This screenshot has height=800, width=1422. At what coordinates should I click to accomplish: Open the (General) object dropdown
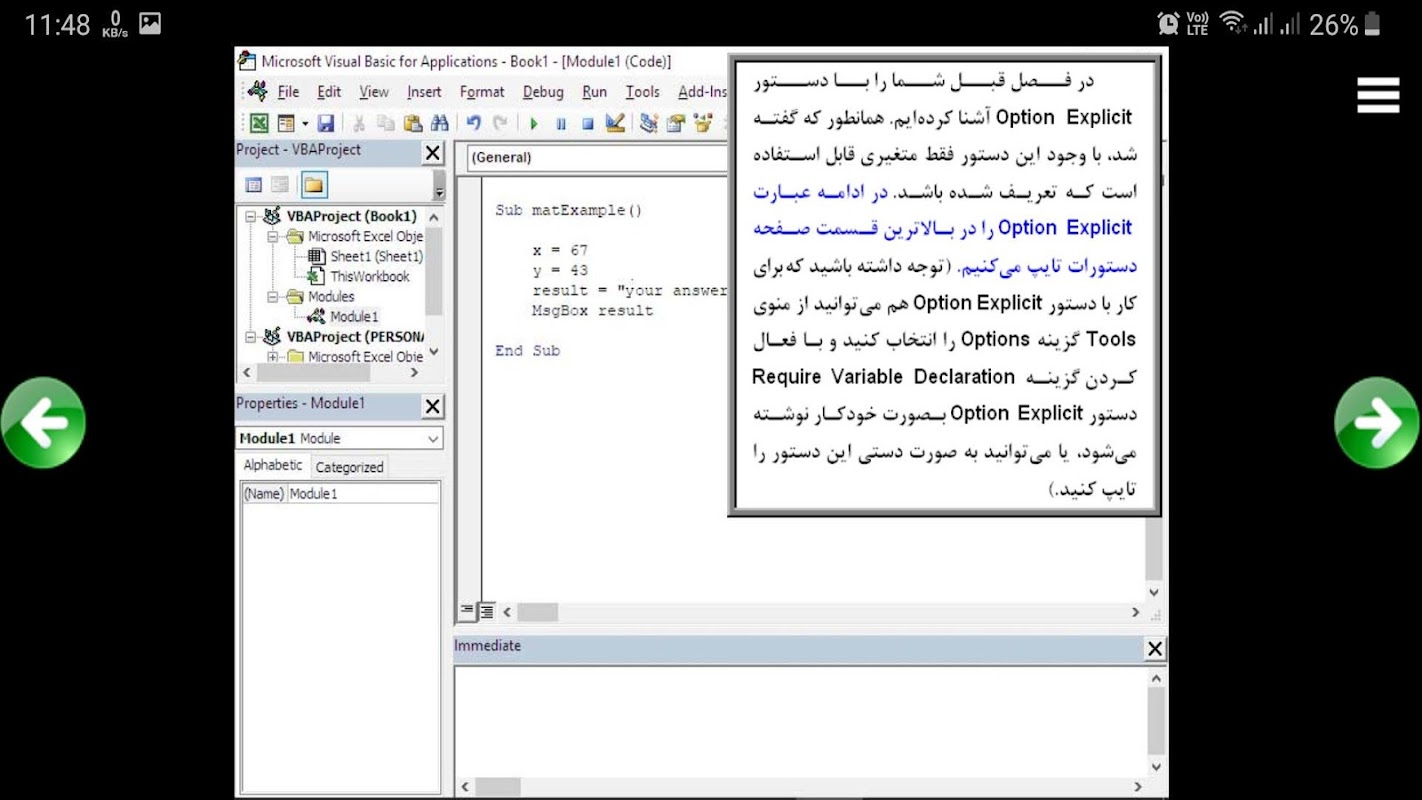click(x=597, y=158)
